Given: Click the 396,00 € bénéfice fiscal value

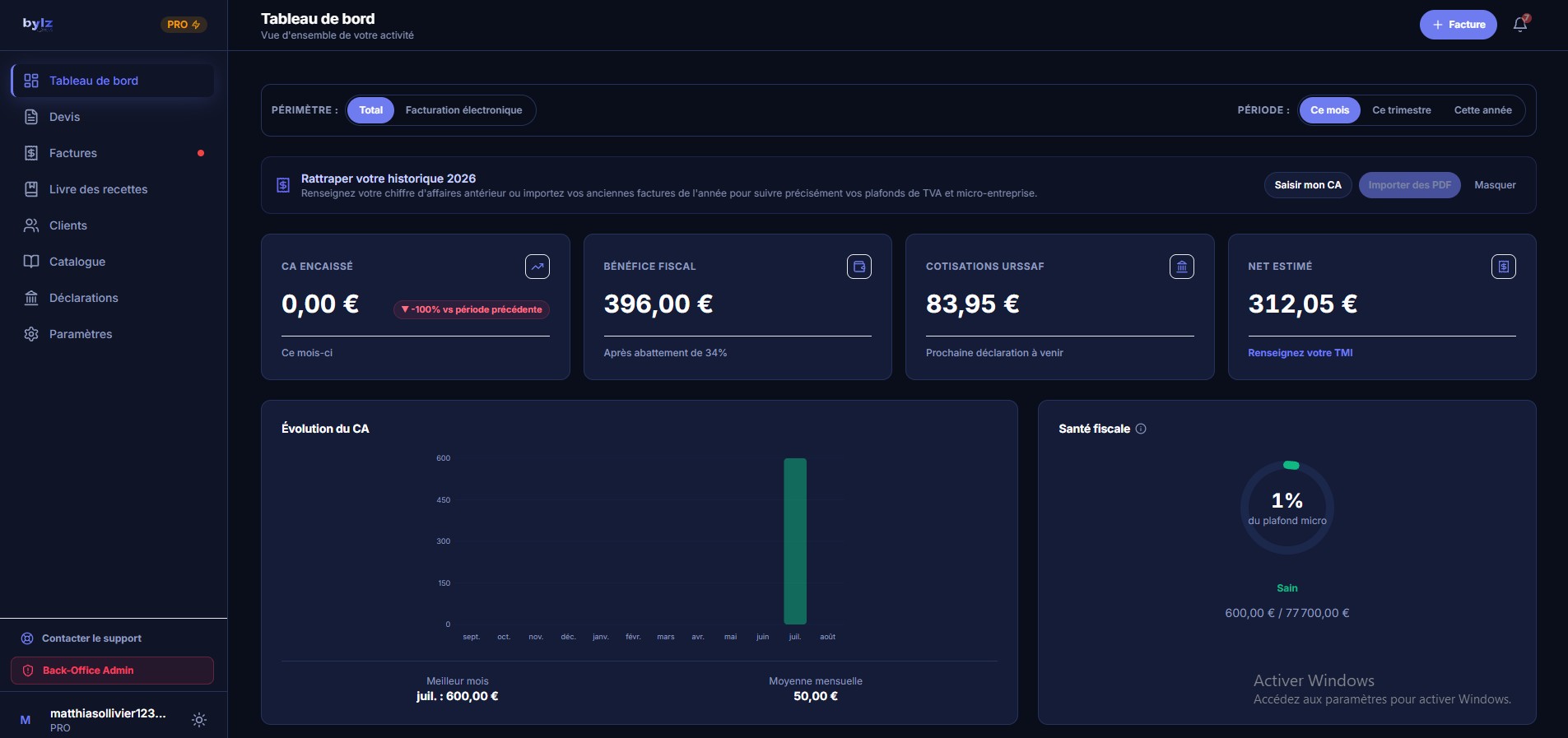Looking at the screenshot, I should click(x=658, y=304).
